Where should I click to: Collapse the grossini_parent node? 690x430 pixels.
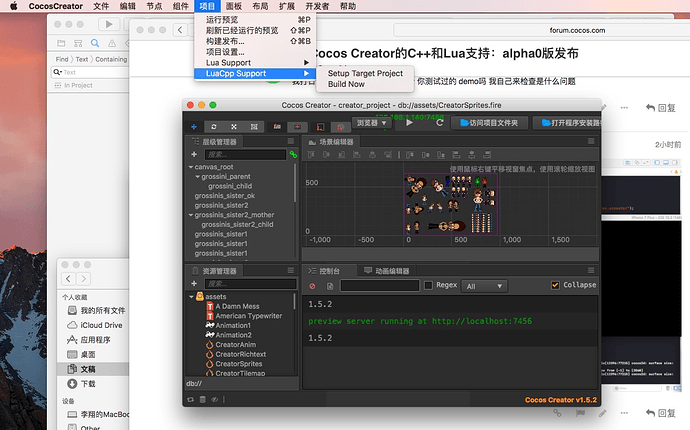198,176
